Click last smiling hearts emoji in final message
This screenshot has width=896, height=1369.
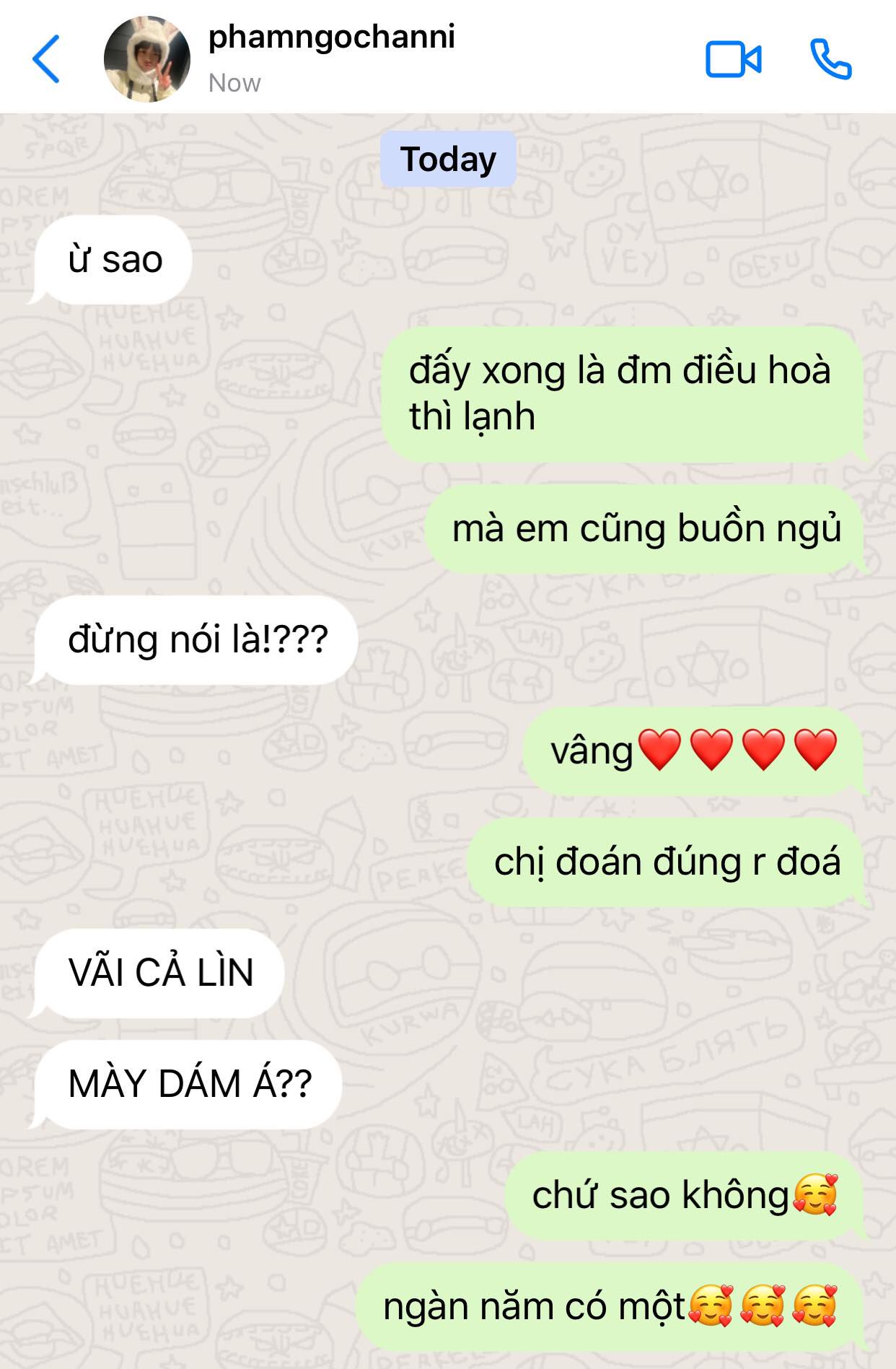815,1307
